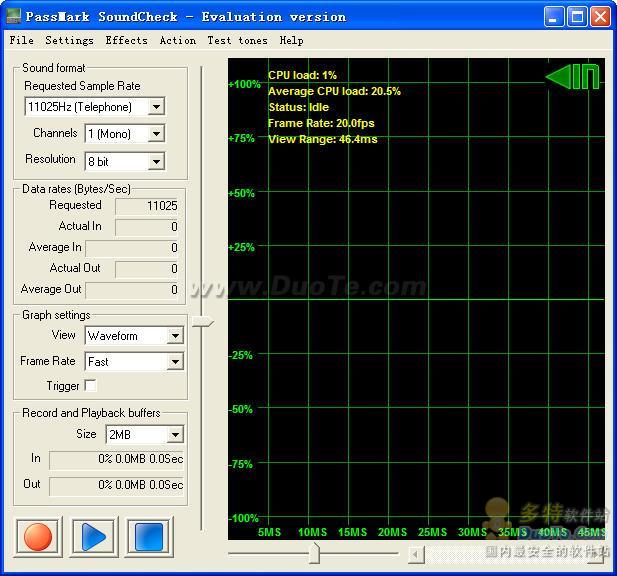Click the -75% axis label
The width and height of the screenshot is (617, 576).
[241, 464]
